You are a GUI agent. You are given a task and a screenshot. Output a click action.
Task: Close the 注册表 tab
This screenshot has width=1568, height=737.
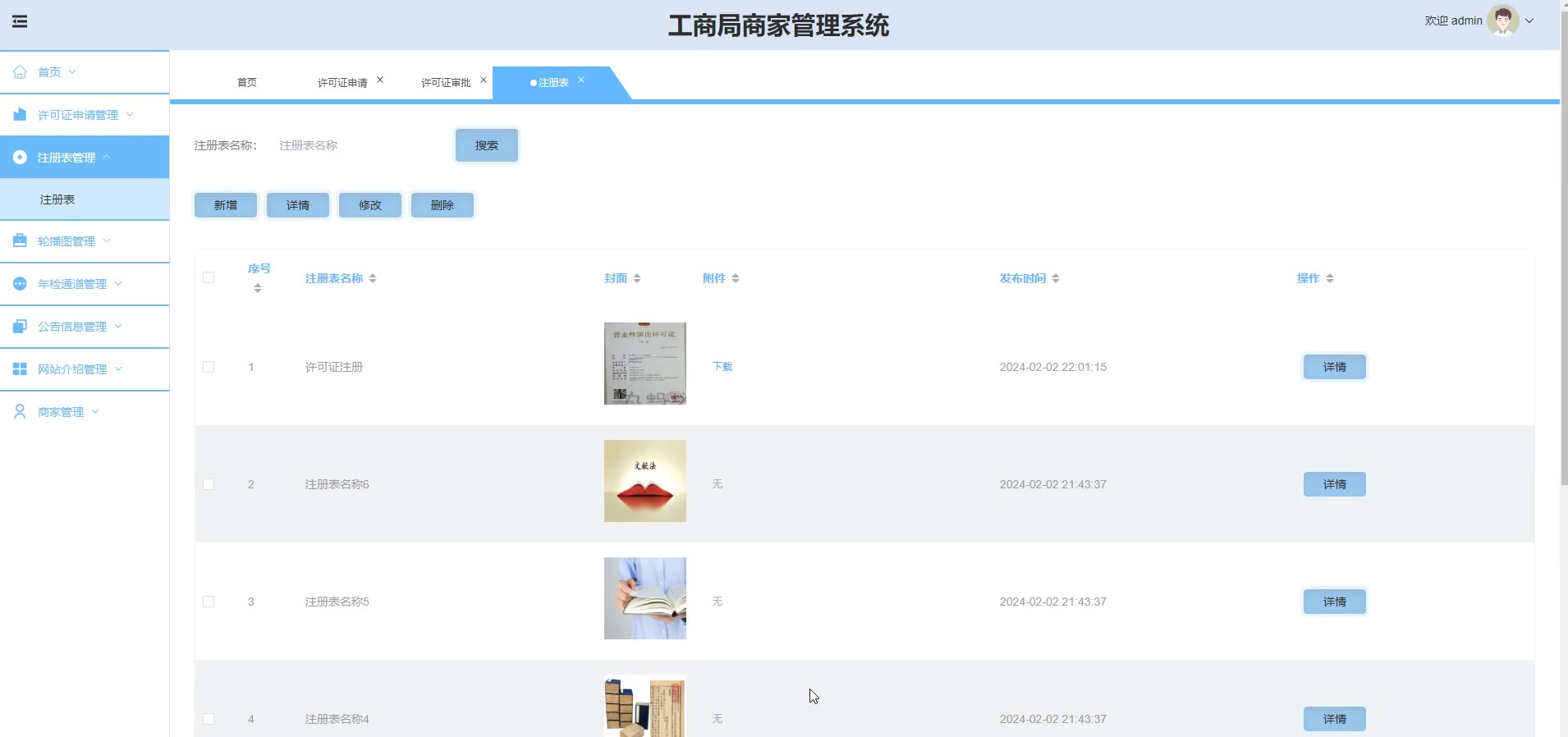[x=581, y=80]
